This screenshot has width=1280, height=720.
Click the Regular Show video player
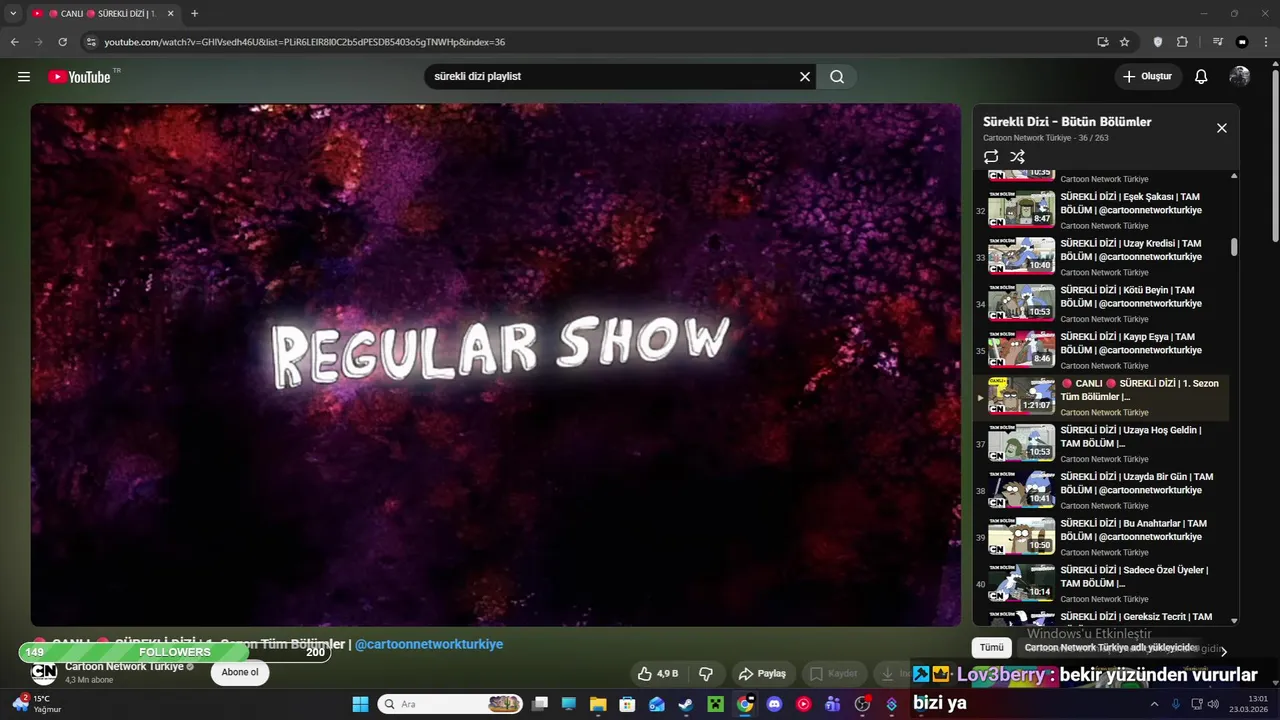point(495,365)
